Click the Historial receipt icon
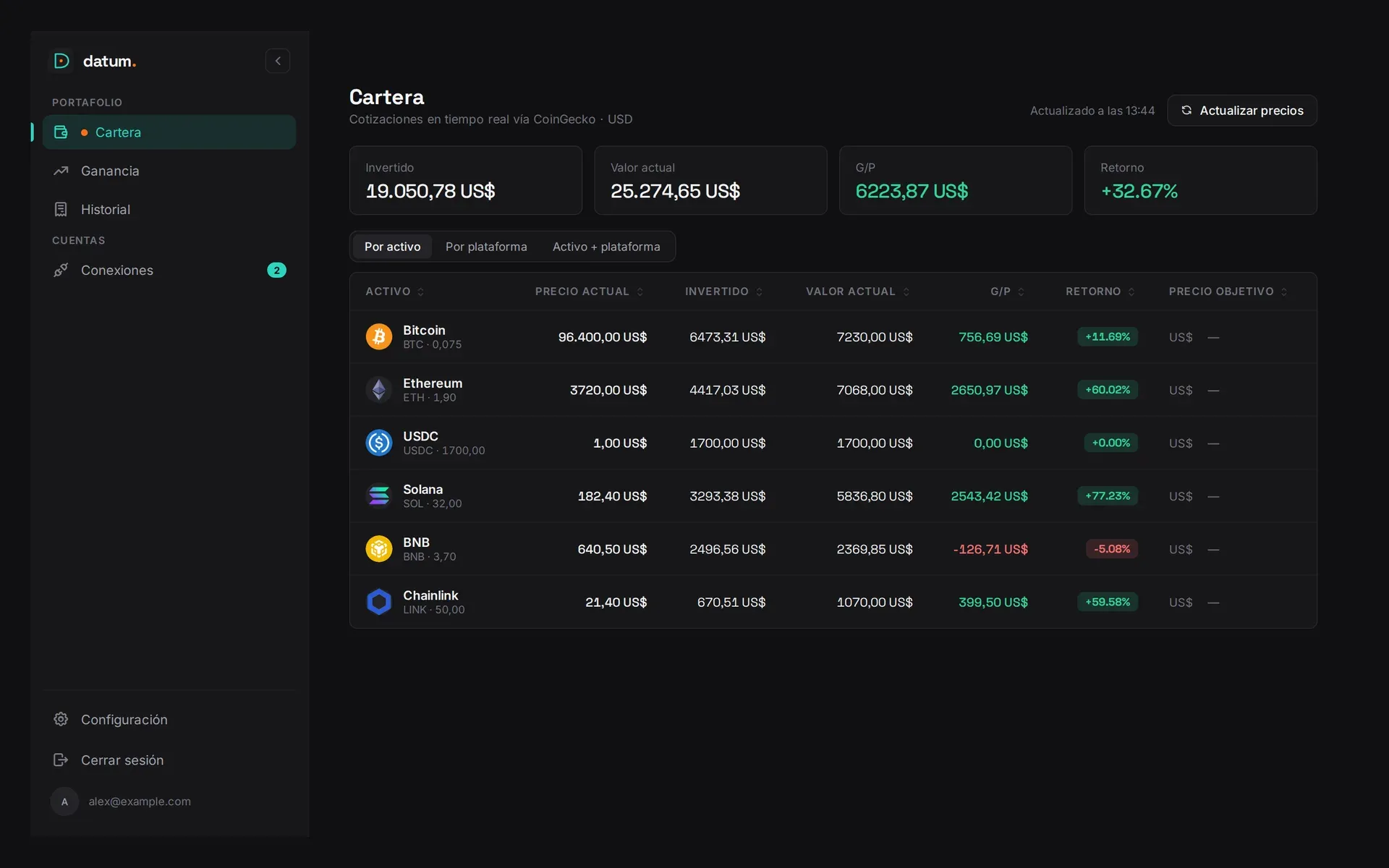1389x868 pixels. pos(61,209)
